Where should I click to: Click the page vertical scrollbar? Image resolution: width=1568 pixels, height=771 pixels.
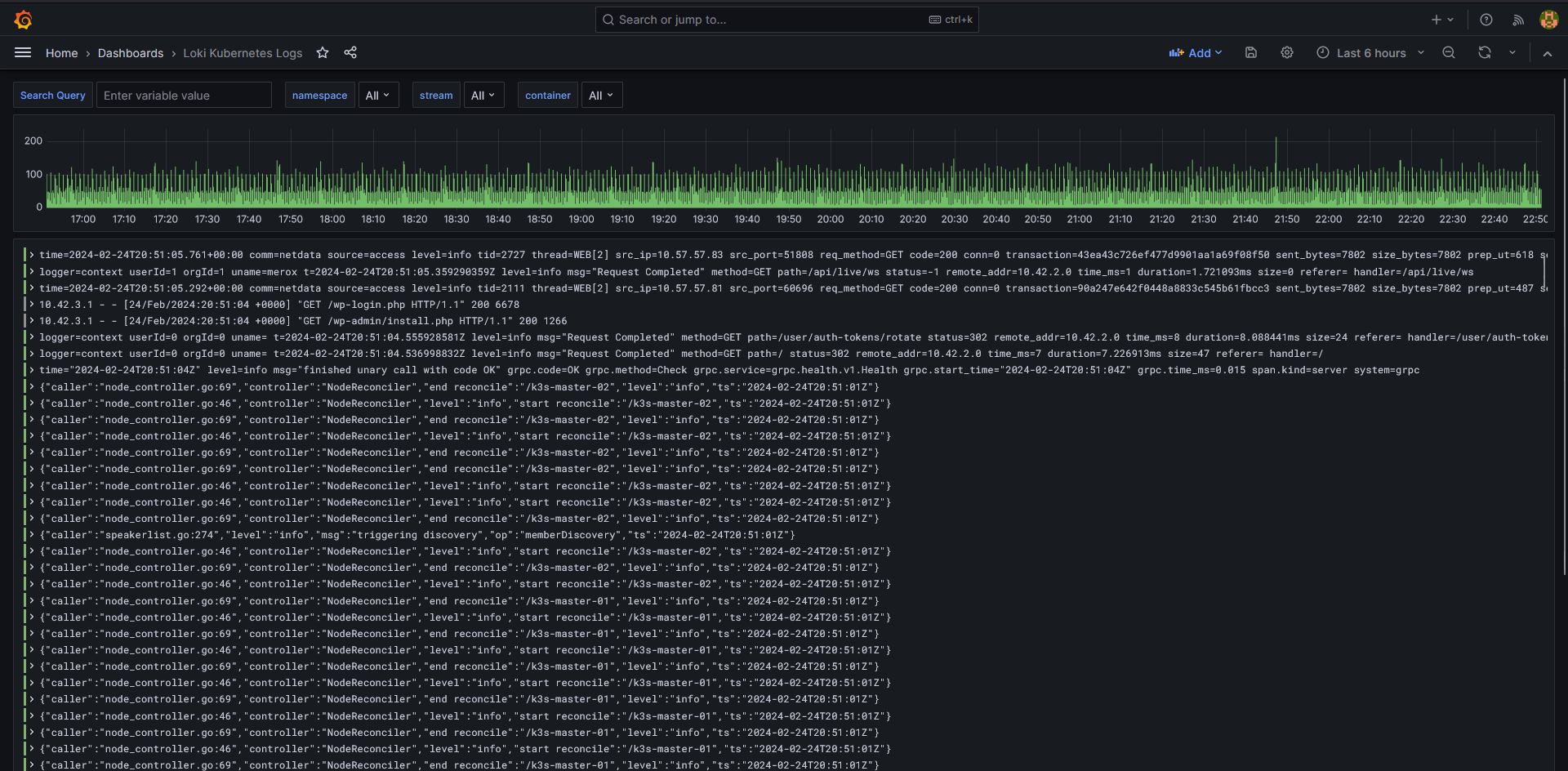(1564, 327)
